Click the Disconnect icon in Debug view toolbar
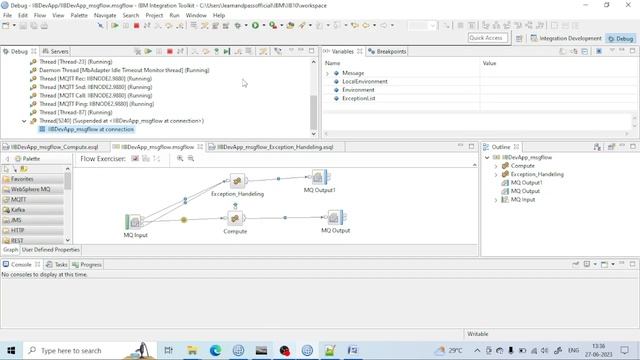Viewport: 640px width, 360px height. pos(180,51)
